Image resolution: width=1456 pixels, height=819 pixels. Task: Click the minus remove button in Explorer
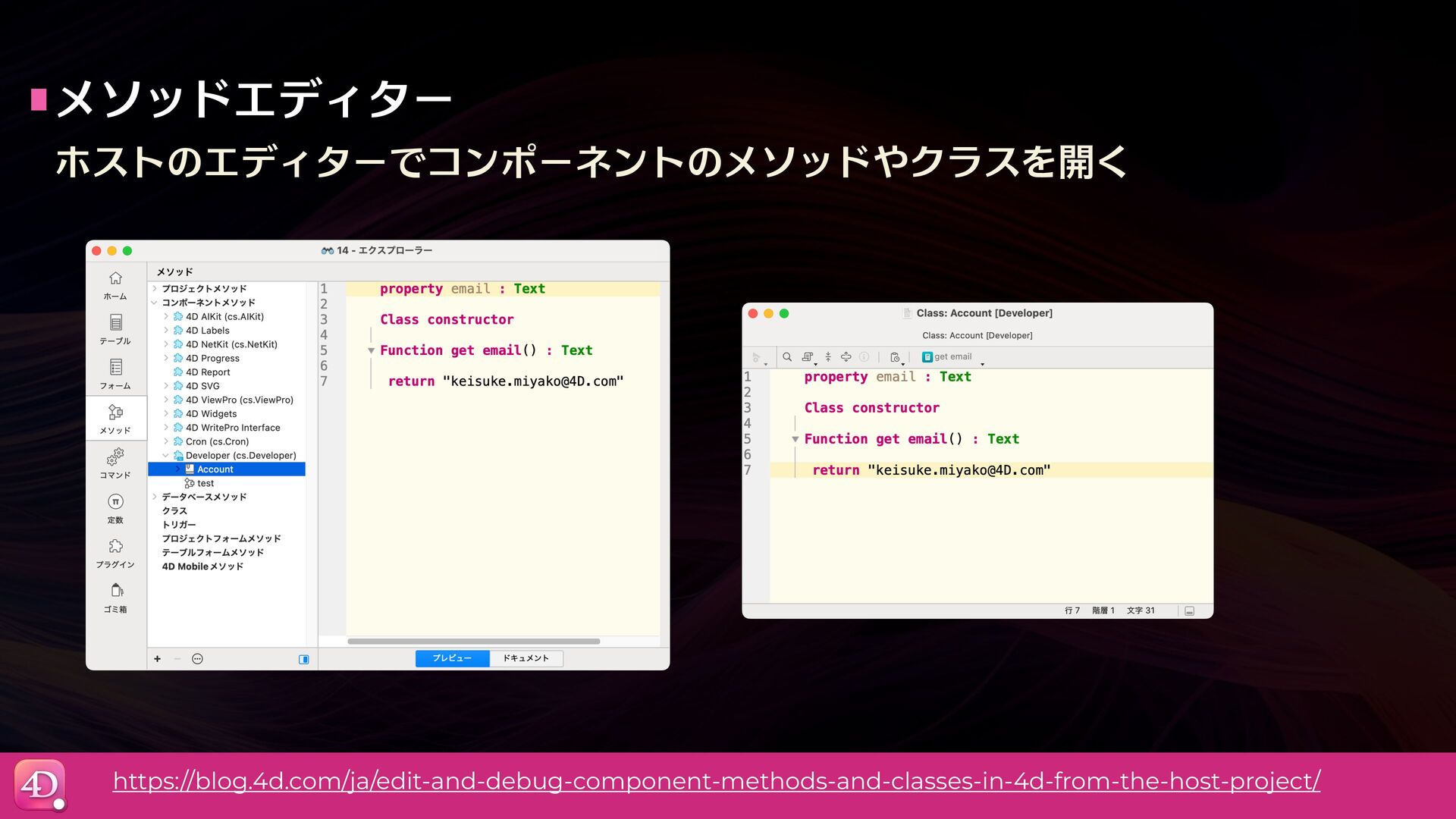(177, 659)
